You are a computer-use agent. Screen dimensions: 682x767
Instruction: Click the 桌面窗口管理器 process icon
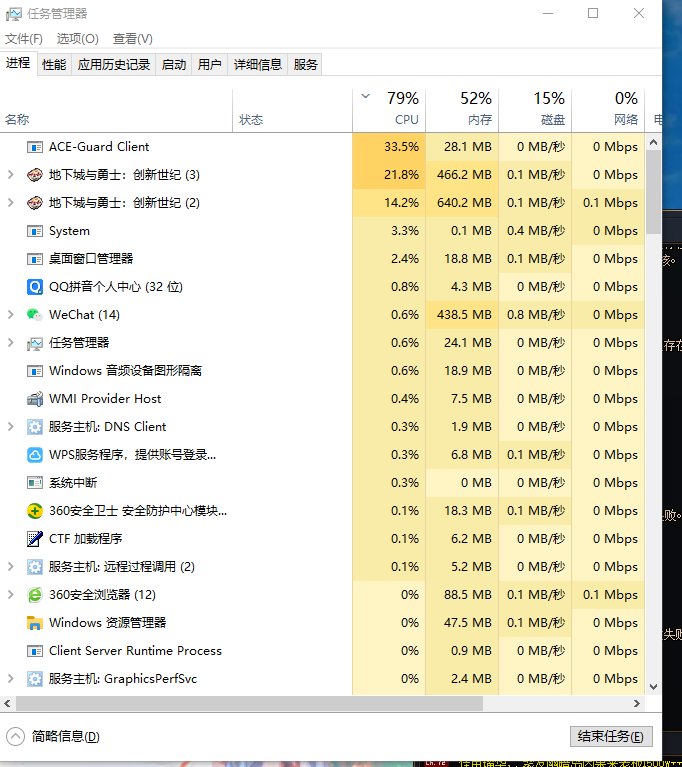pos(35,259)
